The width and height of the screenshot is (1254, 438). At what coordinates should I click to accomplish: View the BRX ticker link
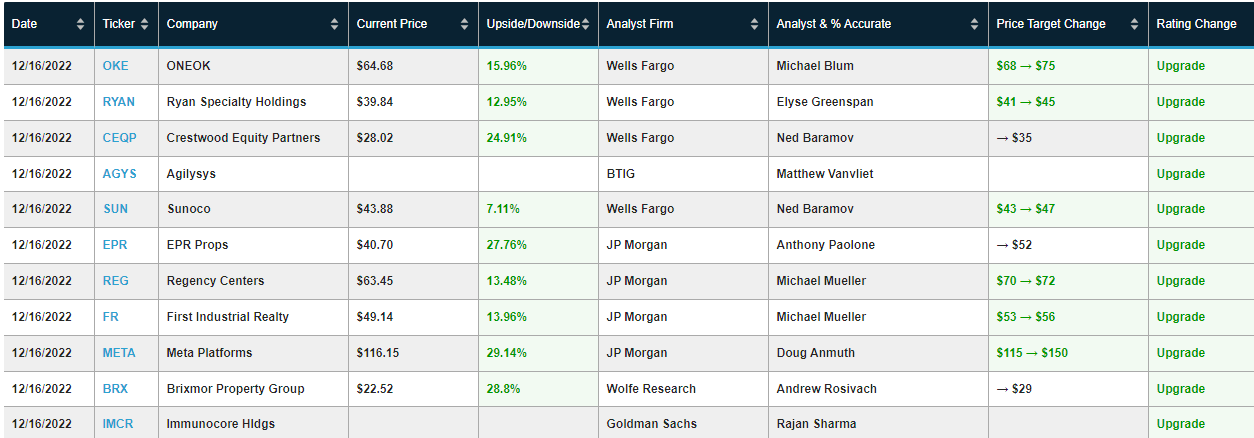coord(116,389)
